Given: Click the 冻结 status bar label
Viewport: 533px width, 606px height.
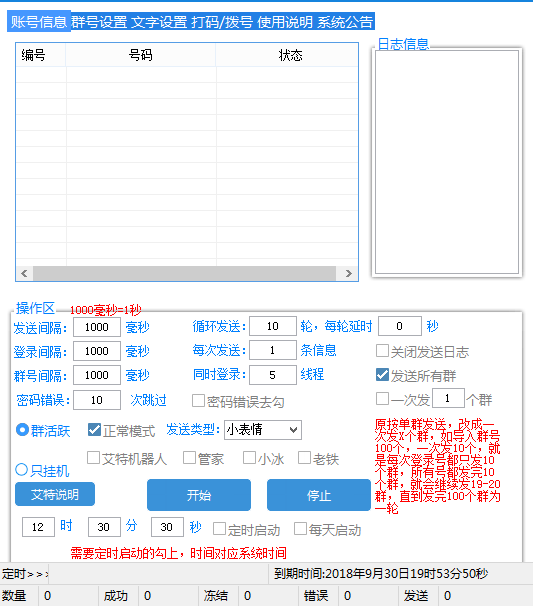Looking at the screenshot, I should coord(216,596).
